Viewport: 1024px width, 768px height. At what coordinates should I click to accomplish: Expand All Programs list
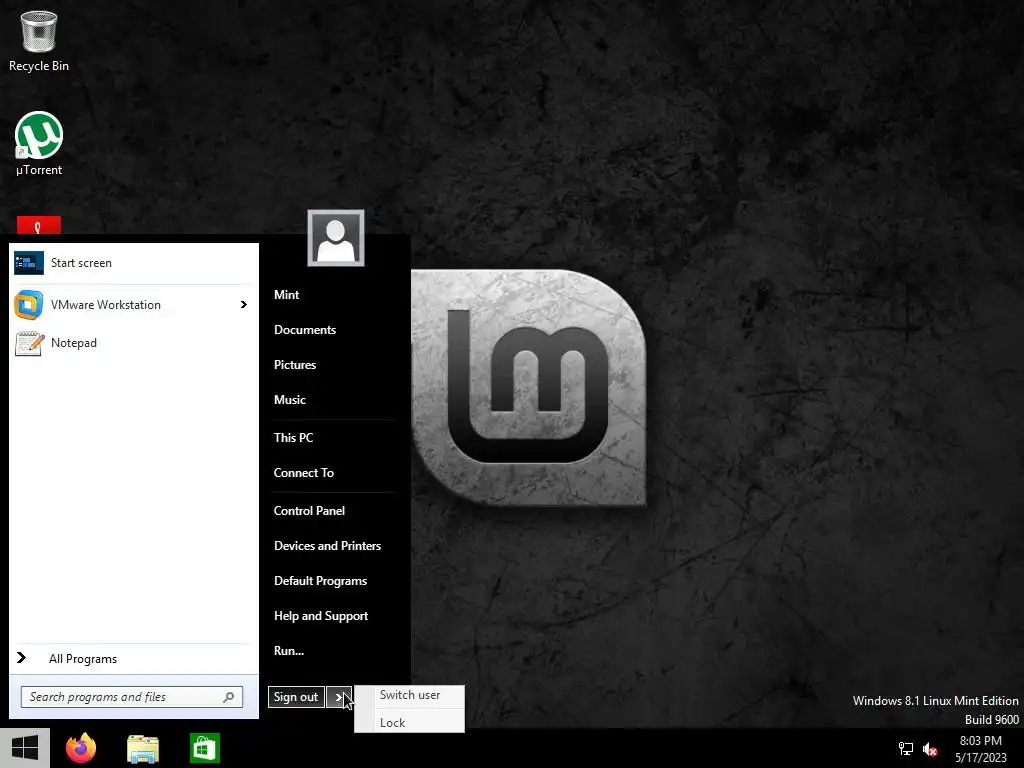(133, 658)
